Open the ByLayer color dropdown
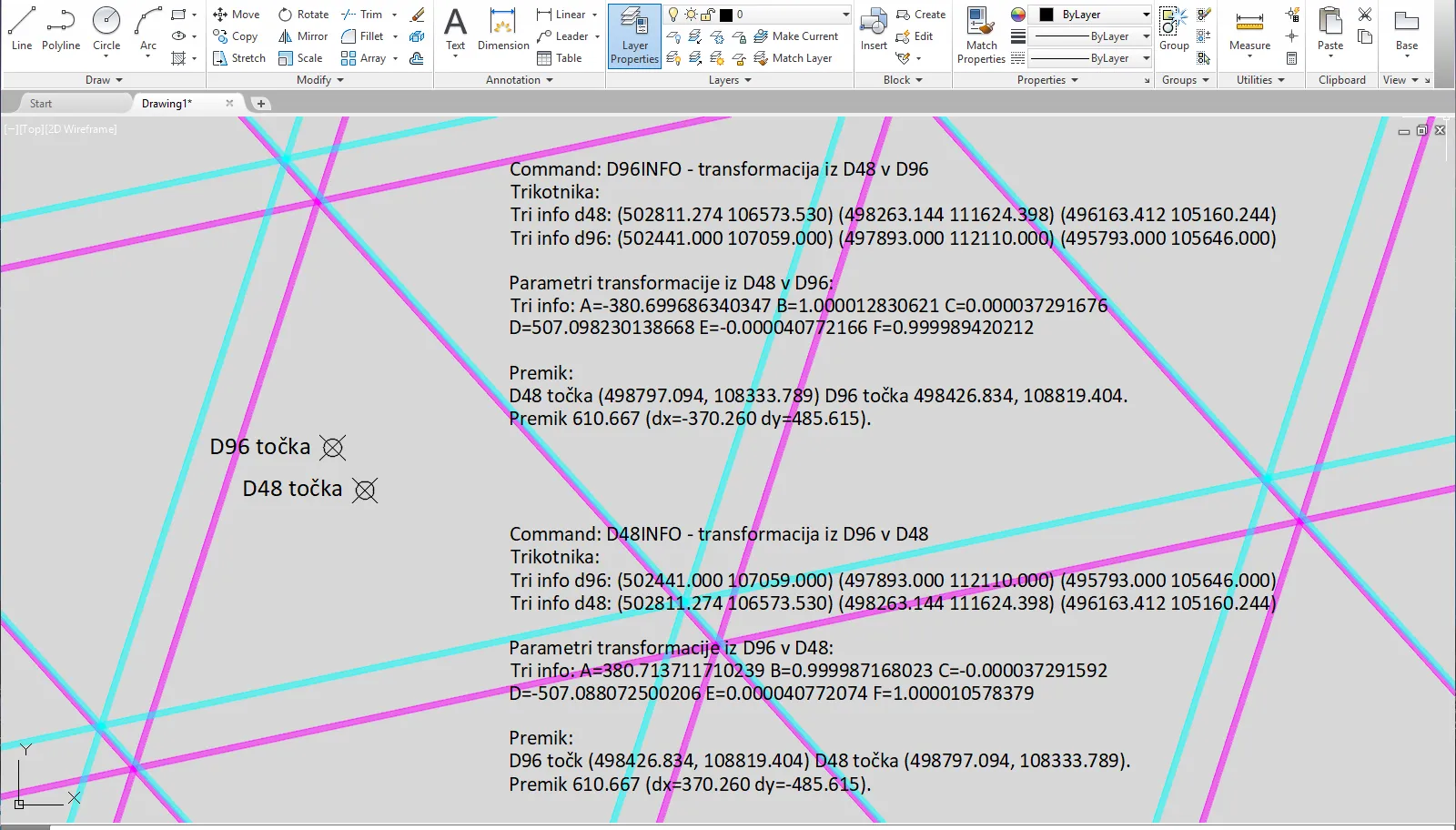Screen dimensions: 1456x830 point(1146,15)
